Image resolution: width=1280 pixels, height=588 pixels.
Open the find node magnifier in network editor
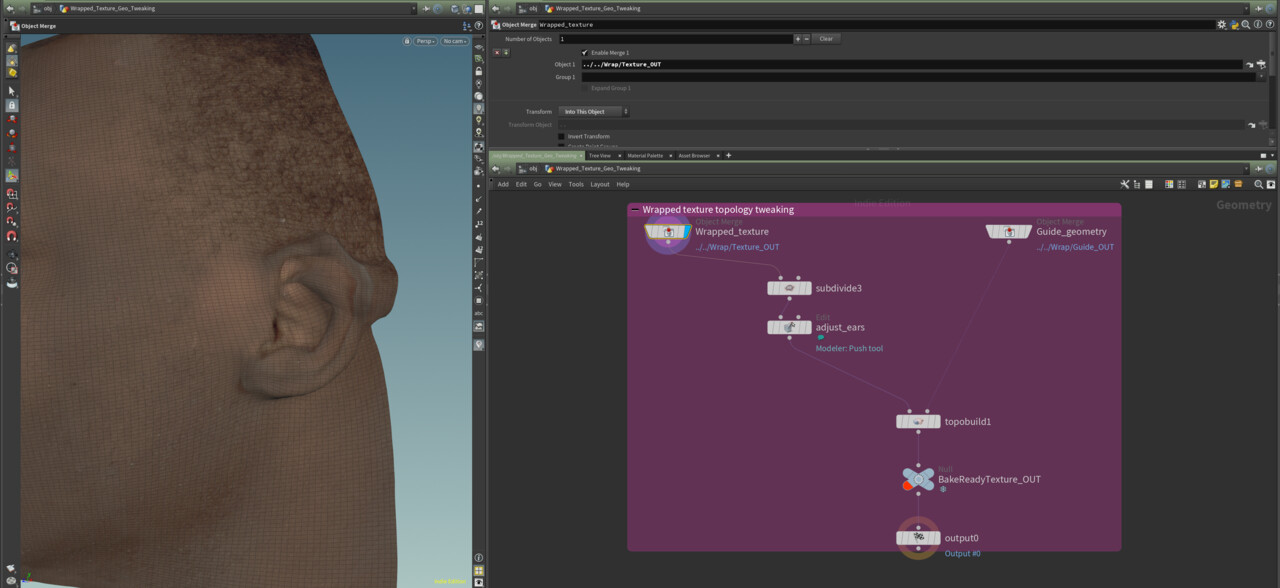coord(1259,184)
